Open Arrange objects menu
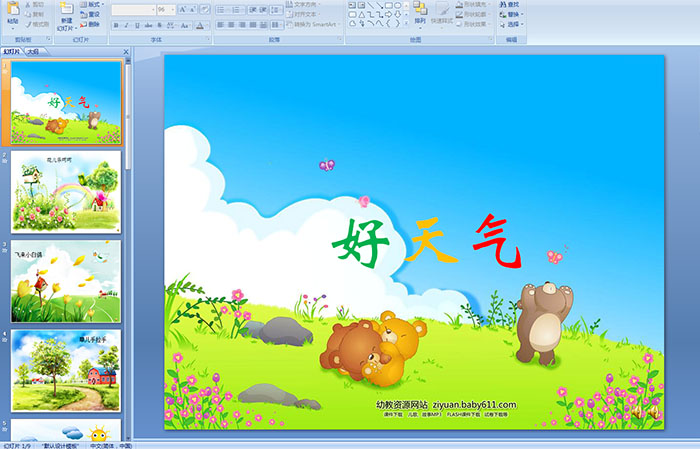The image size is (700, 449). [x=420, y=14]
